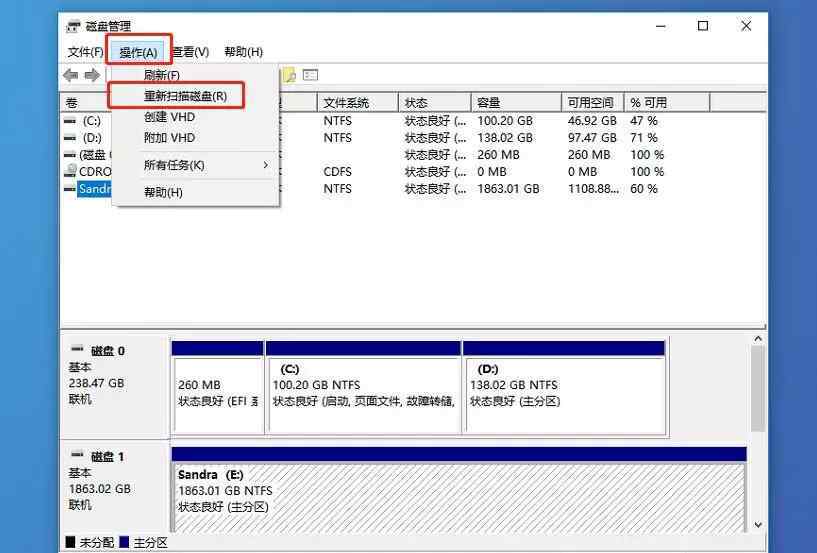Click the properties list toolbar icon

[x=310, y=75]
